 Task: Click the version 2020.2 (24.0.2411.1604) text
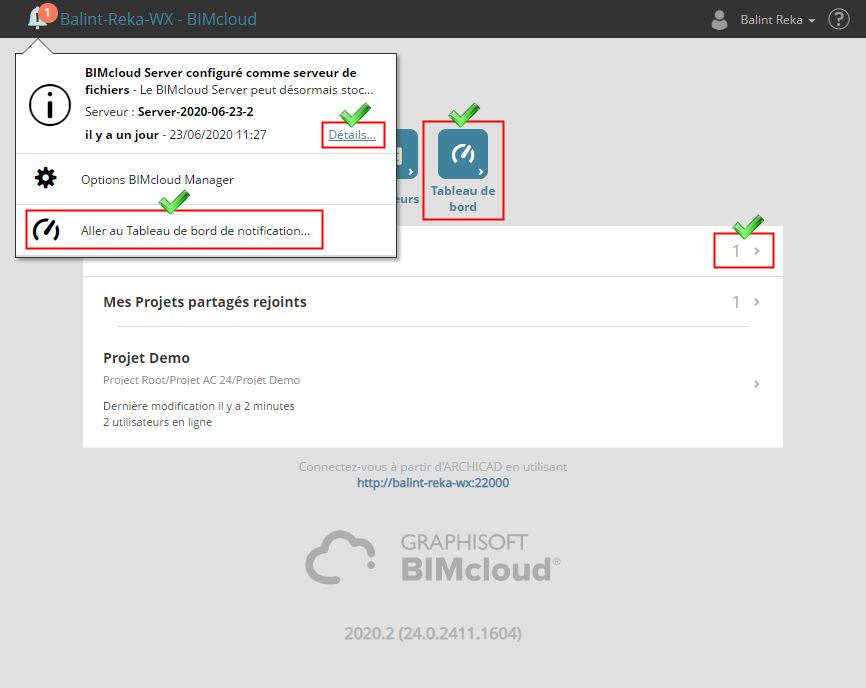433,633
